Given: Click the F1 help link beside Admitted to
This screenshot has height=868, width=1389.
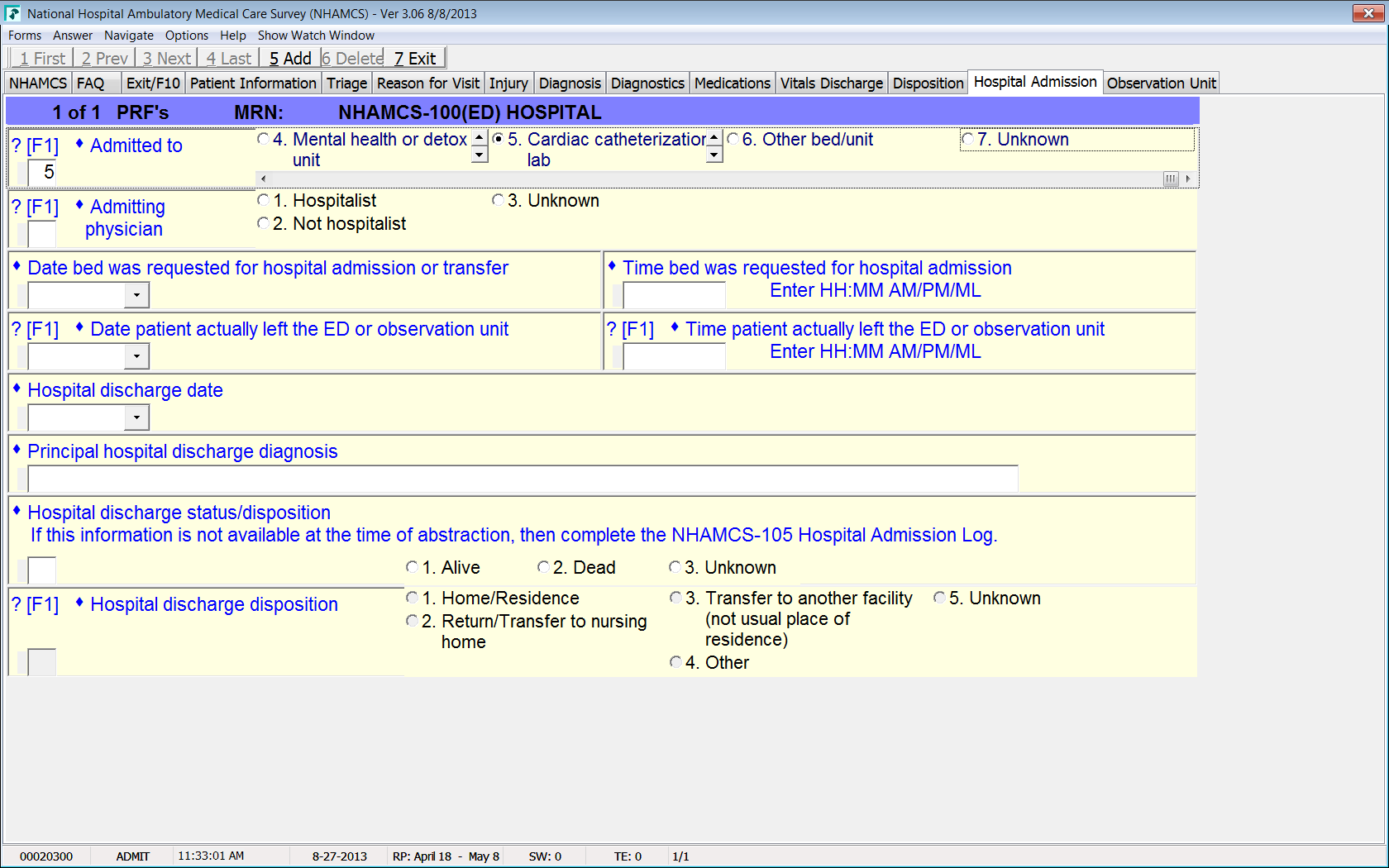Looking at the screenshot, I should tap(42, 146).
